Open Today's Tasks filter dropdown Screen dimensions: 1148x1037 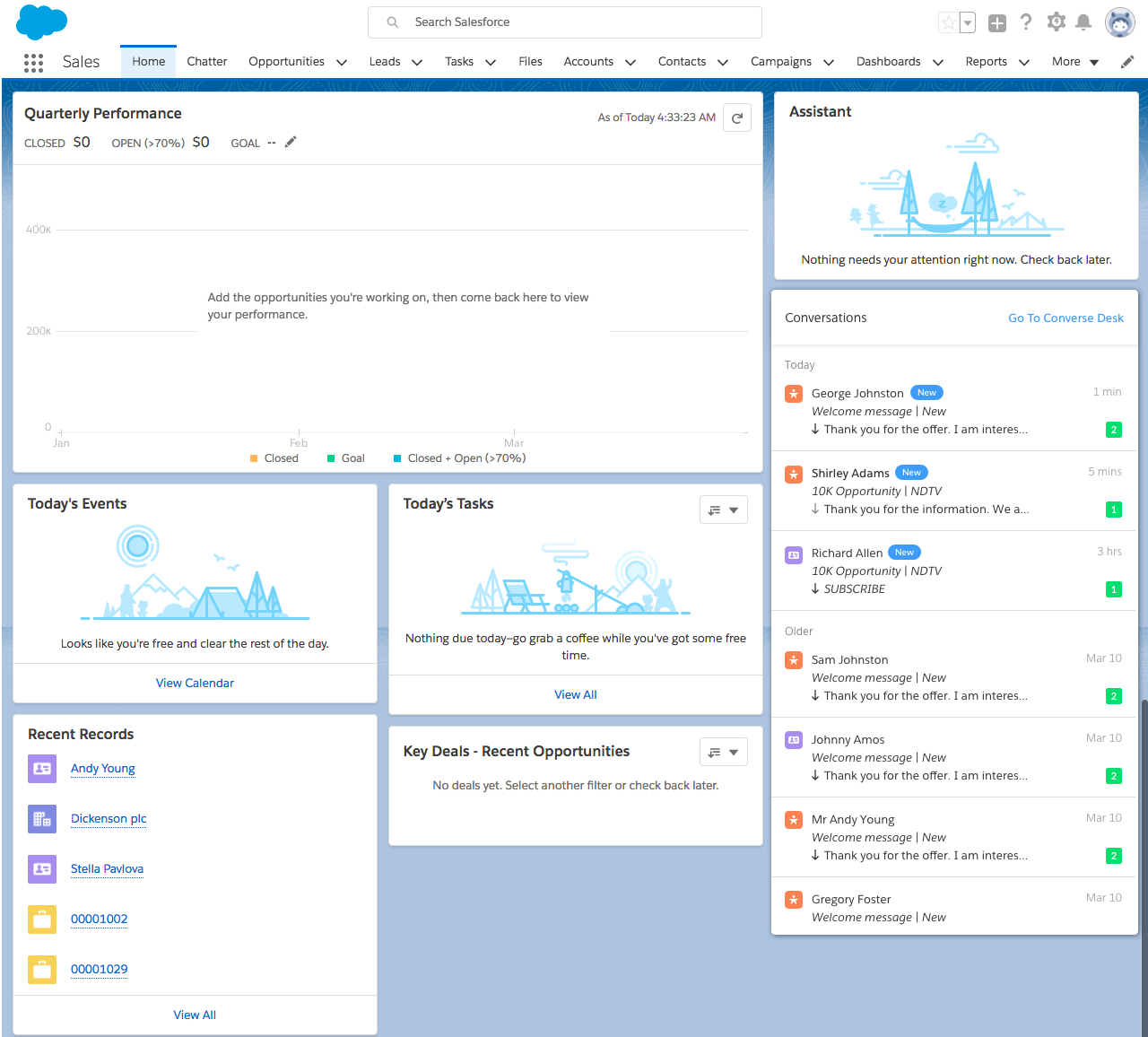point(724,510)
